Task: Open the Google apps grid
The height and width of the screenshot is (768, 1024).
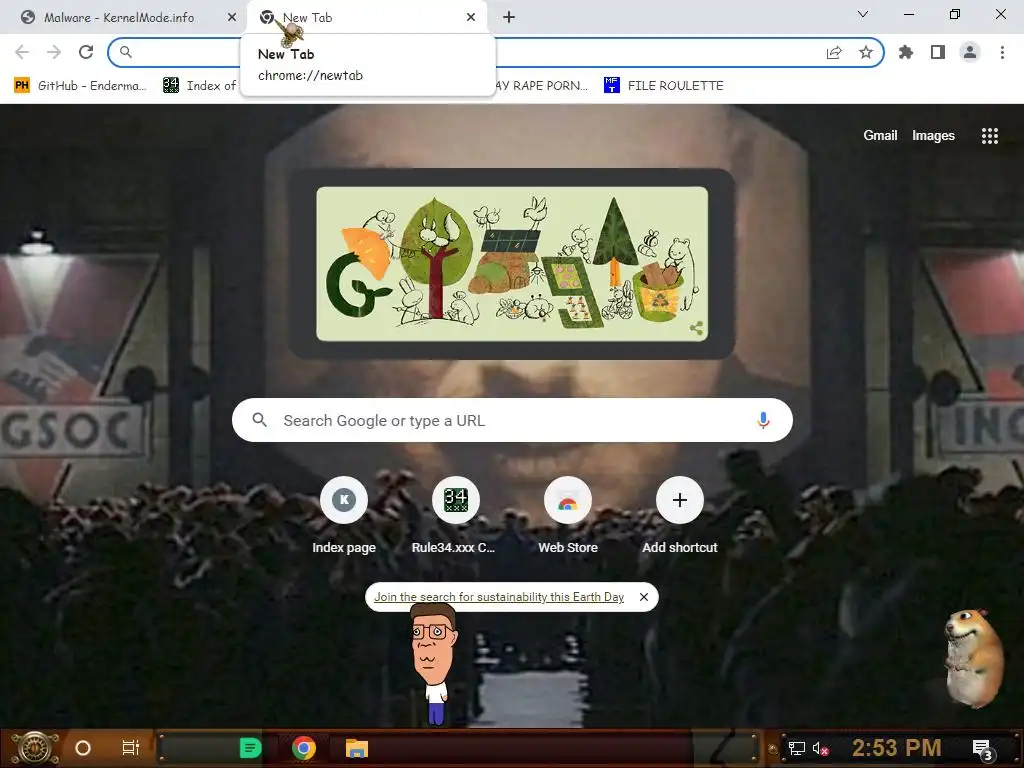Action: click(990, 135)
